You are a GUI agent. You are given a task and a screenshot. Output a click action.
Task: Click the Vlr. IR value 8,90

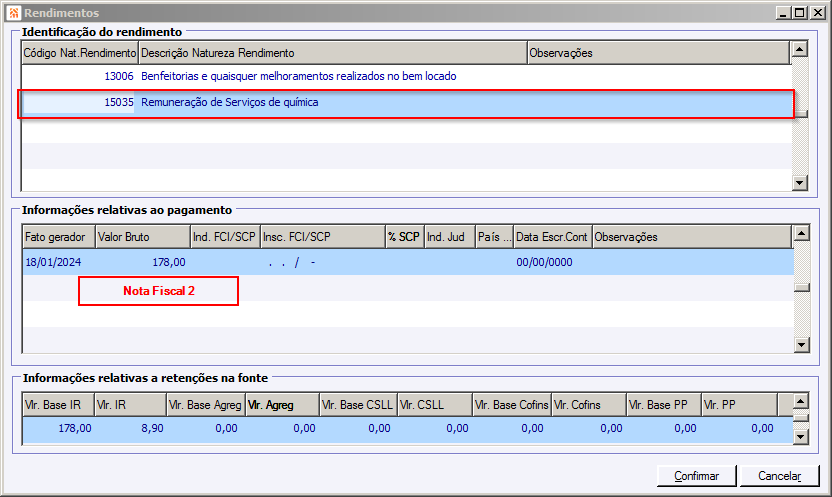[152, 428]
